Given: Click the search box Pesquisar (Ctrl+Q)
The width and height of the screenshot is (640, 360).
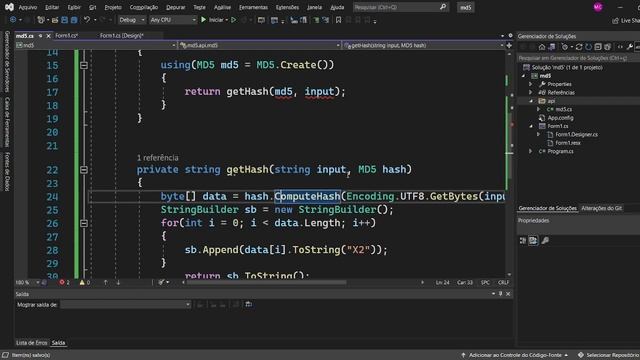Looking at the screenshot, I should pyautogui.click(x=400, y=7).
